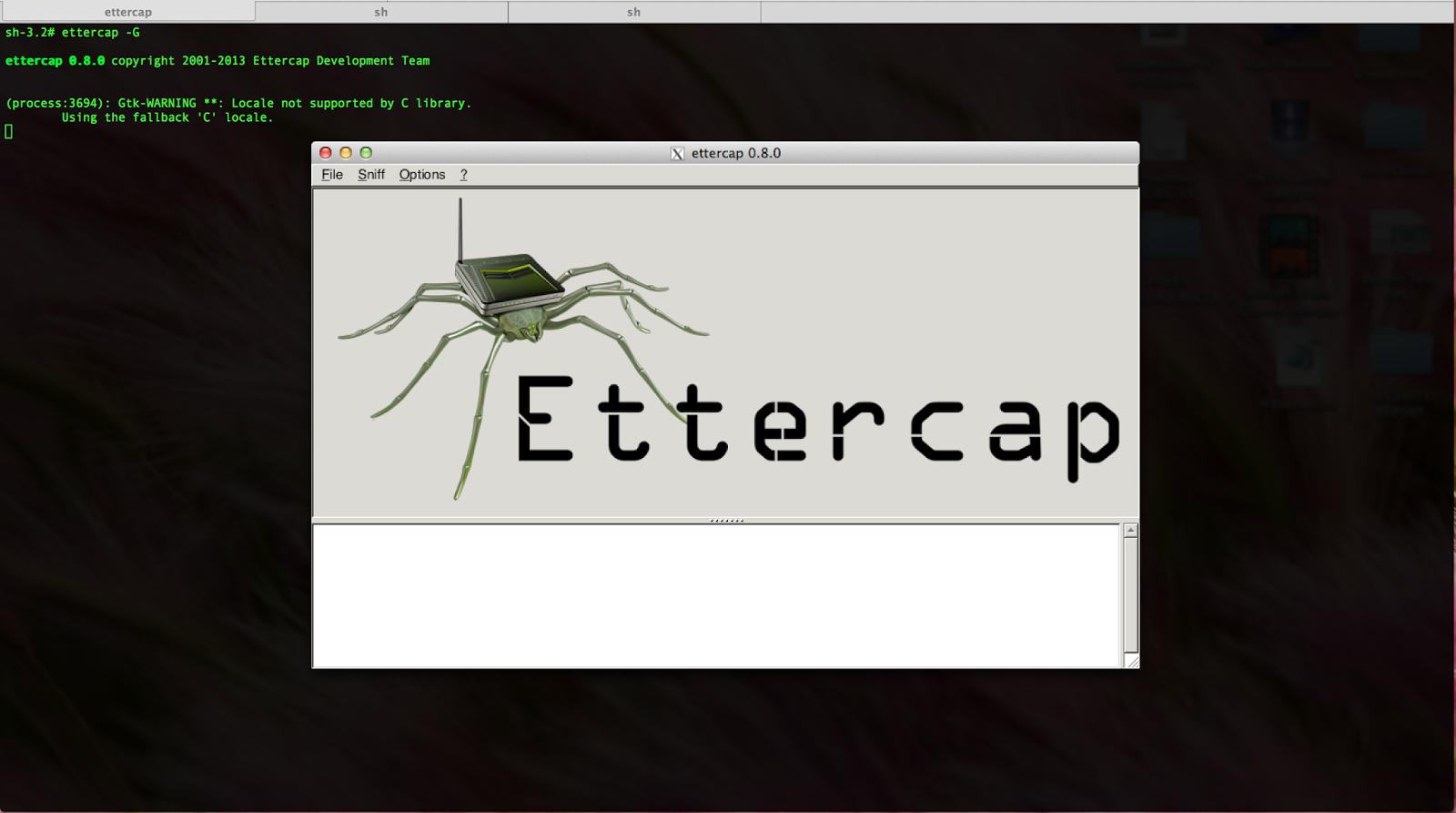The image size is (1456, 813).
Task: Click the 'Using the fallback' terminal line
Action: tap(167, 117)
